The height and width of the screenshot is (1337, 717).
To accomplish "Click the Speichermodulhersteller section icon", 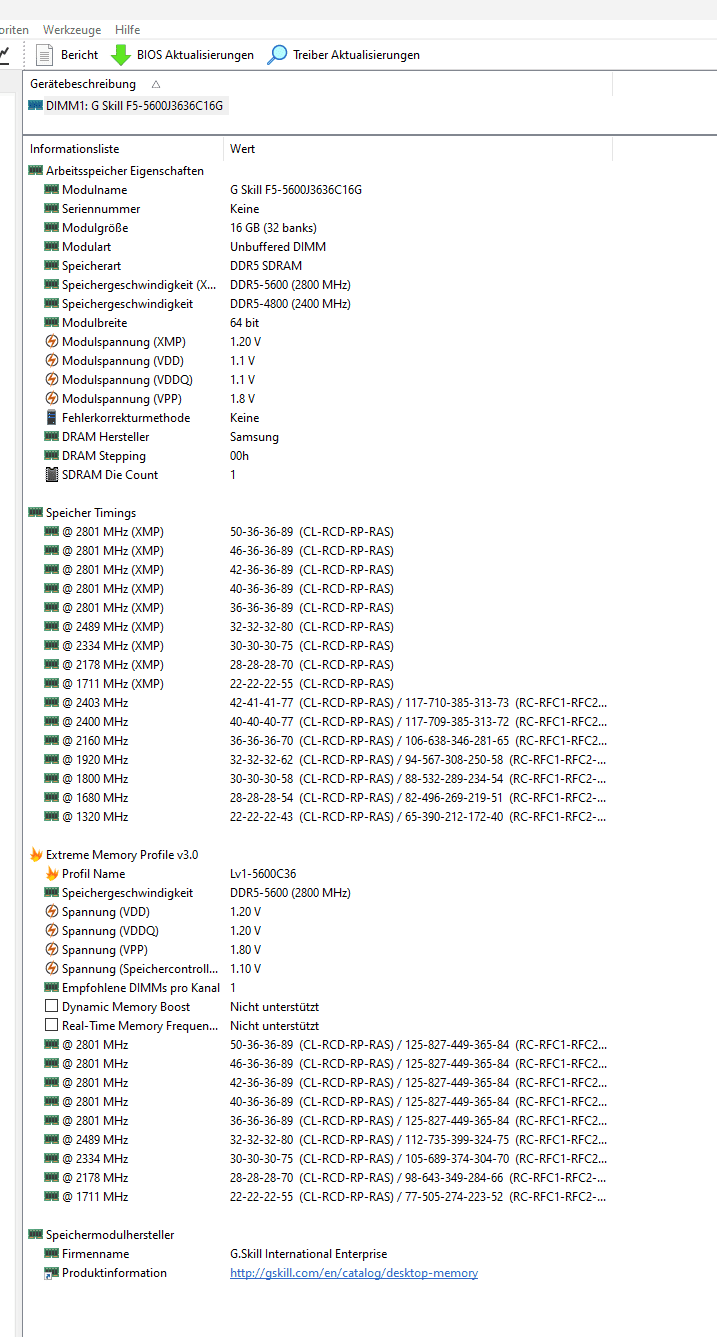I will [x=36, y=1235].
